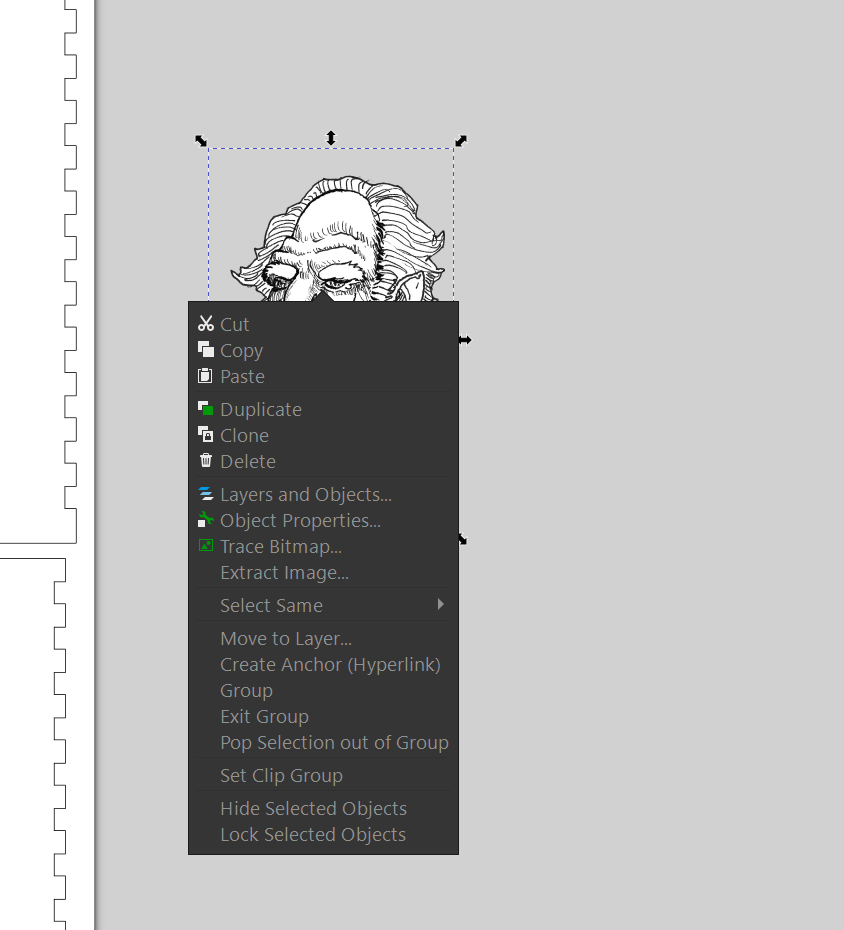
Task: Click the green Duplicate icon
Action: pyautogui.click(x=206, y=409)
